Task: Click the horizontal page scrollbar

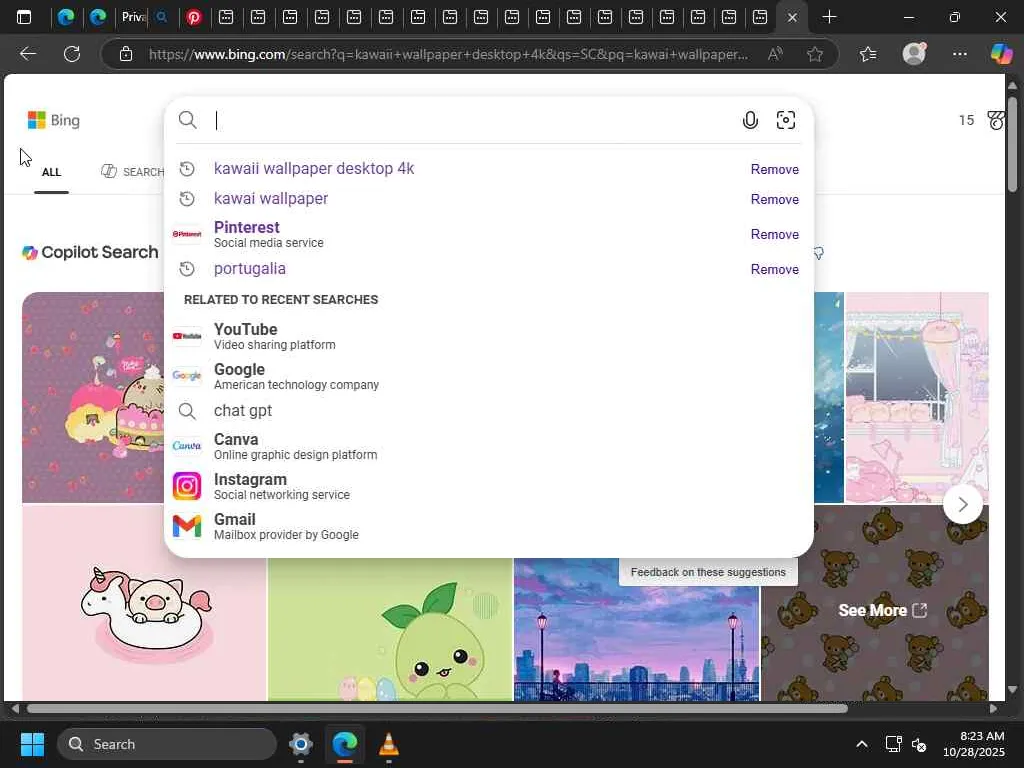Action: click(437, 709)
